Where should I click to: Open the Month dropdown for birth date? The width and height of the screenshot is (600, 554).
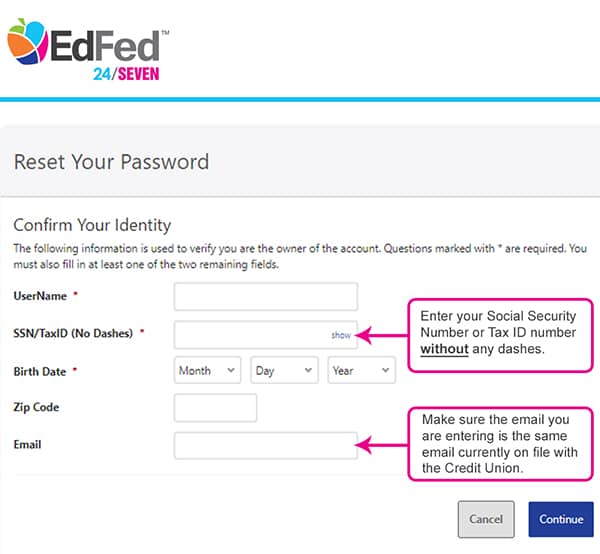click(x=208, y=371)
